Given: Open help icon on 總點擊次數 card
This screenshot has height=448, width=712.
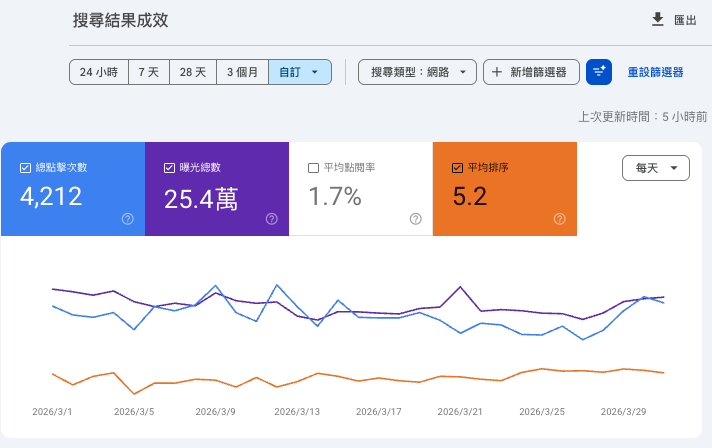Looking at the screenshot, I should [127, 219].
